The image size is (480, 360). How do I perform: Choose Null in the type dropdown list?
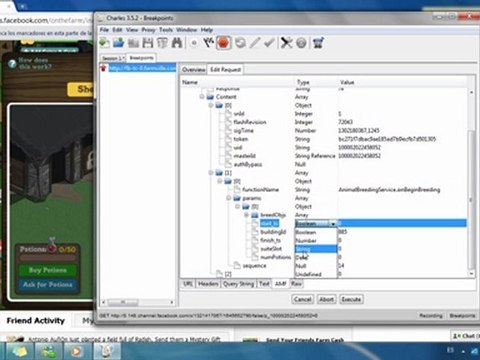[315, 266]
